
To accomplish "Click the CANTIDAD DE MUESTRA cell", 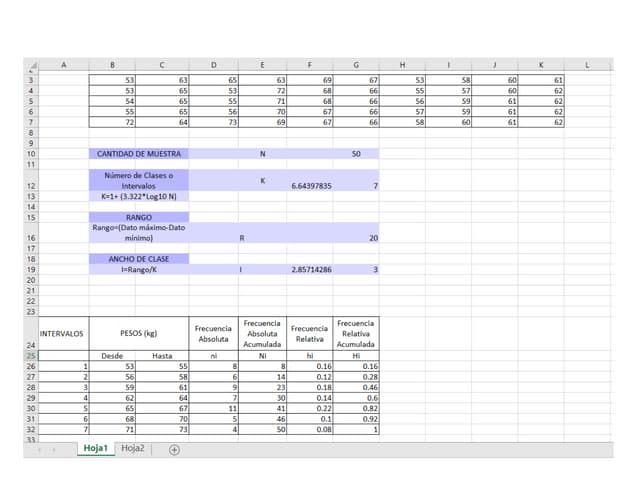I will 138,154.
